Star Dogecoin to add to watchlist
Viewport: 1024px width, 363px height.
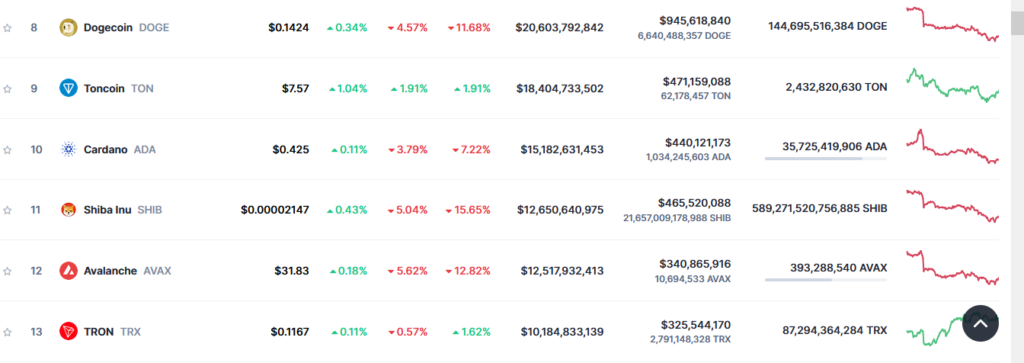coord(7,28)
